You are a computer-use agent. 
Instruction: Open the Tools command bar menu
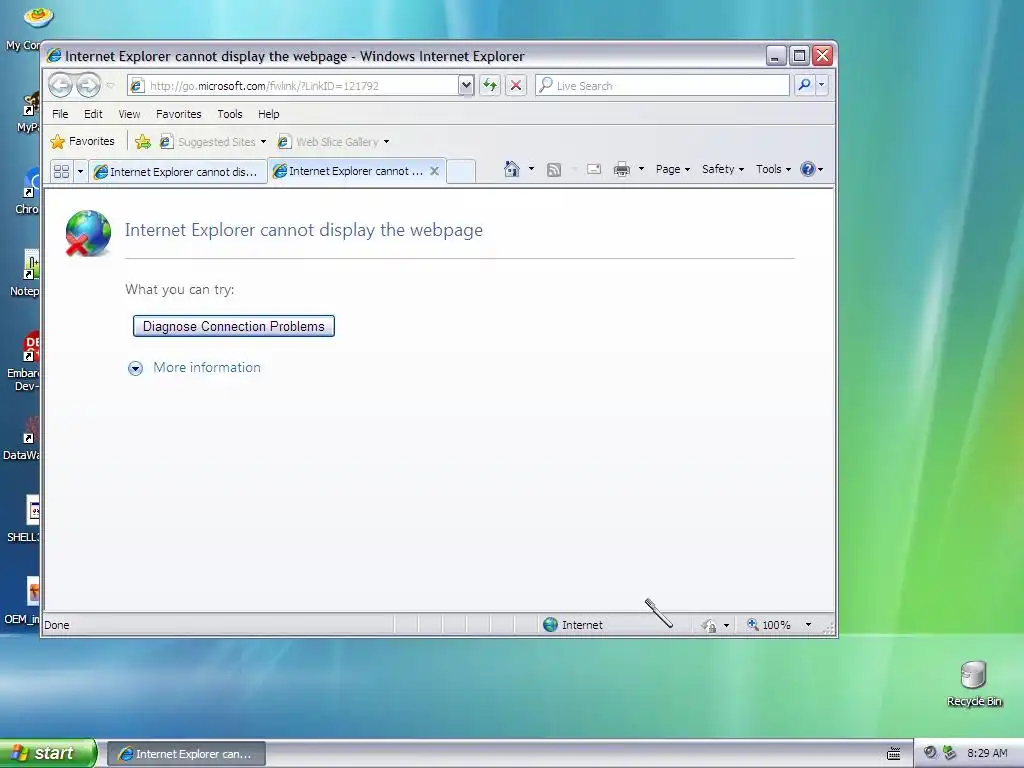point(773,169)
